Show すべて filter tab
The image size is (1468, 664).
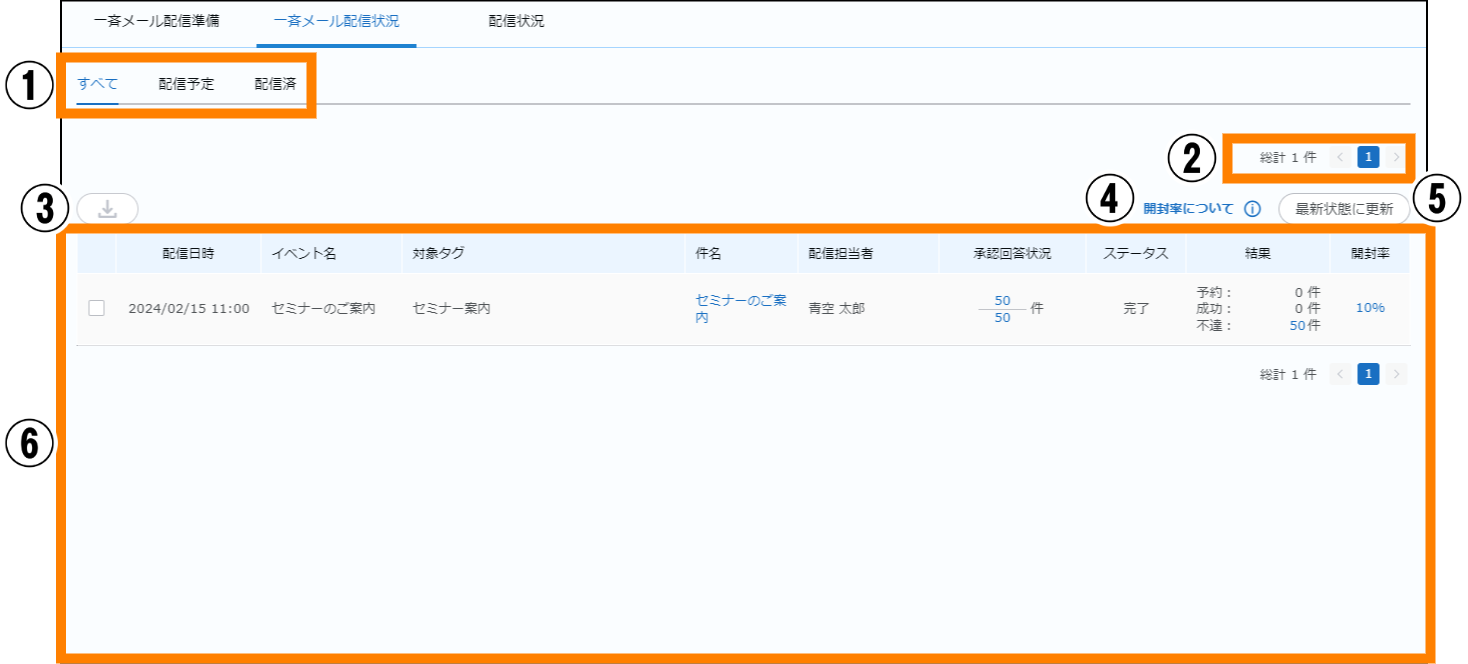point(98,84)
